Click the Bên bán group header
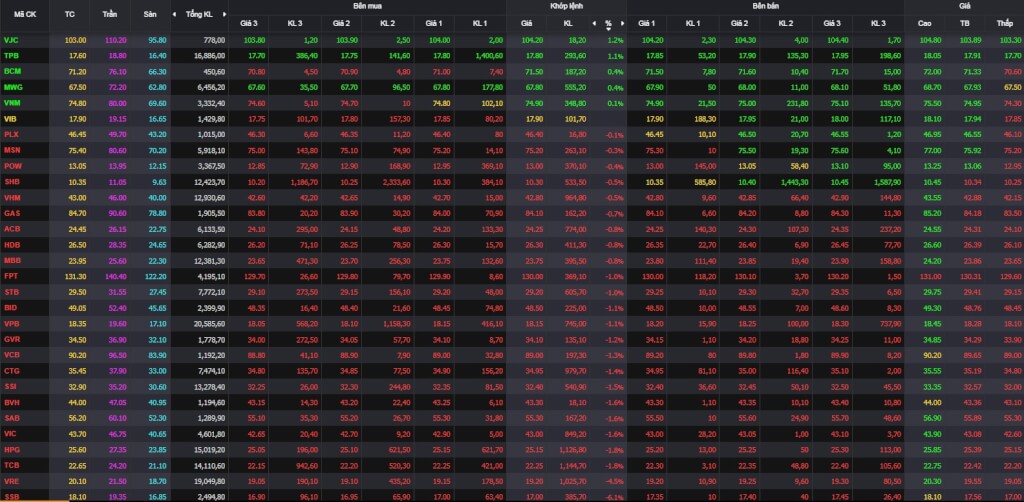 tap(765, 5)
